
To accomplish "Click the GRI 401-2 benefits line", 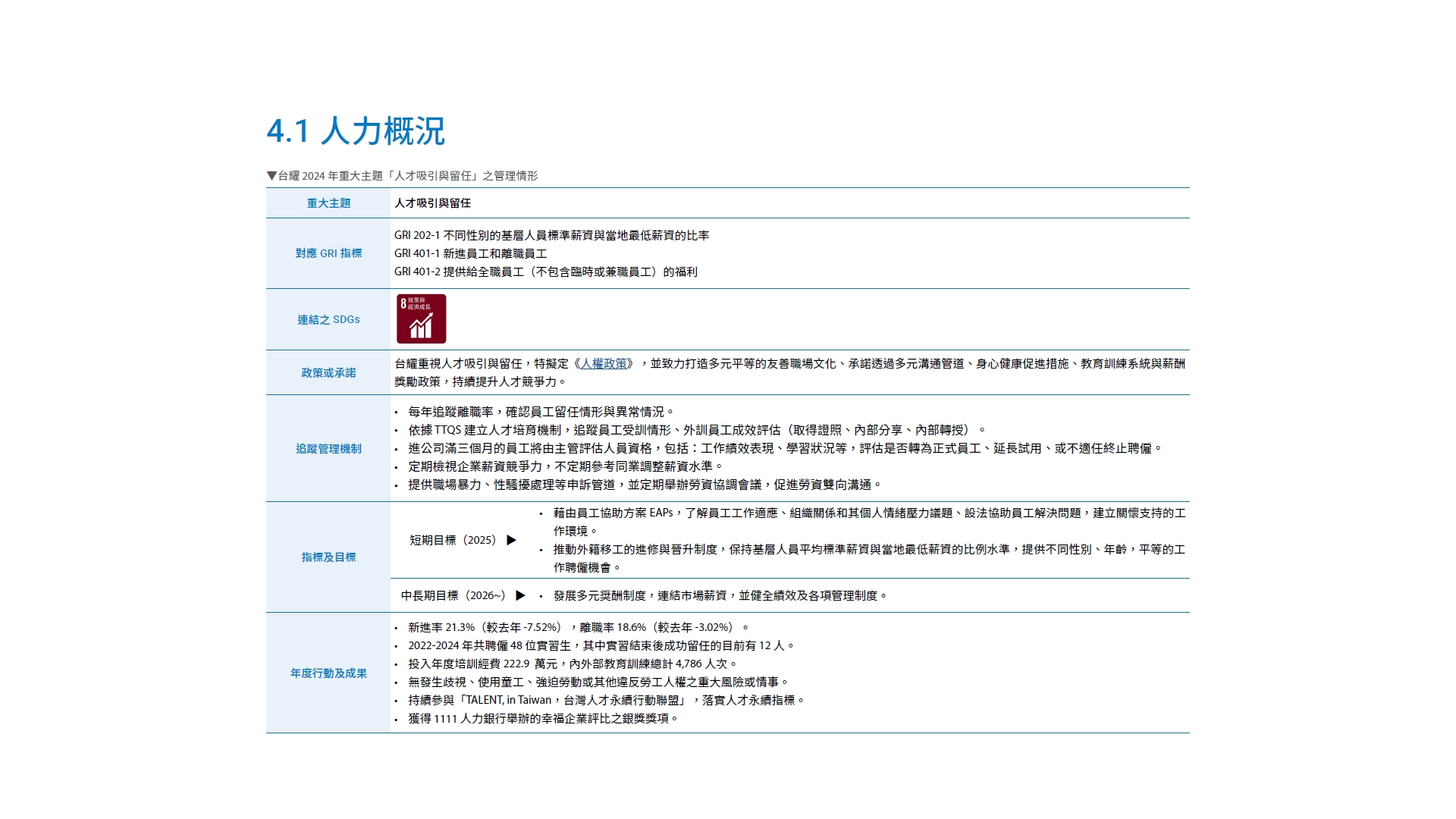I will click(545, 272).
